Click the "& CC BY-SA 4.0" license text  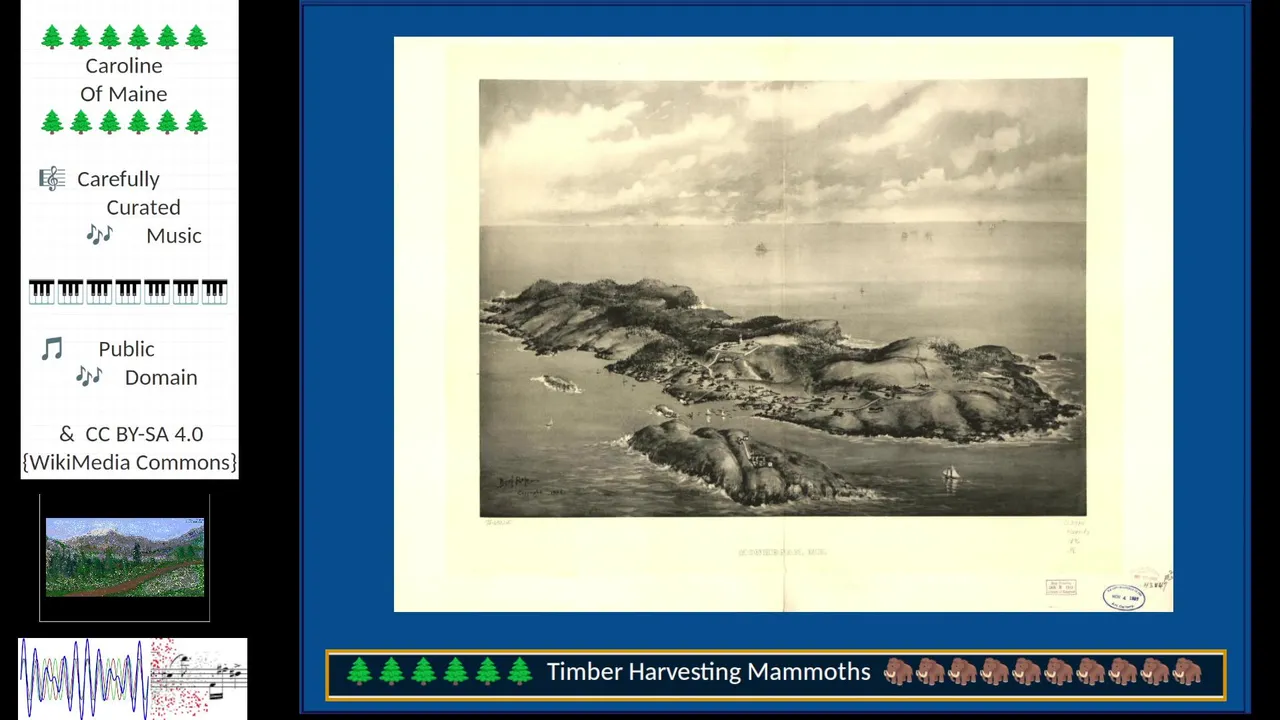131,434
